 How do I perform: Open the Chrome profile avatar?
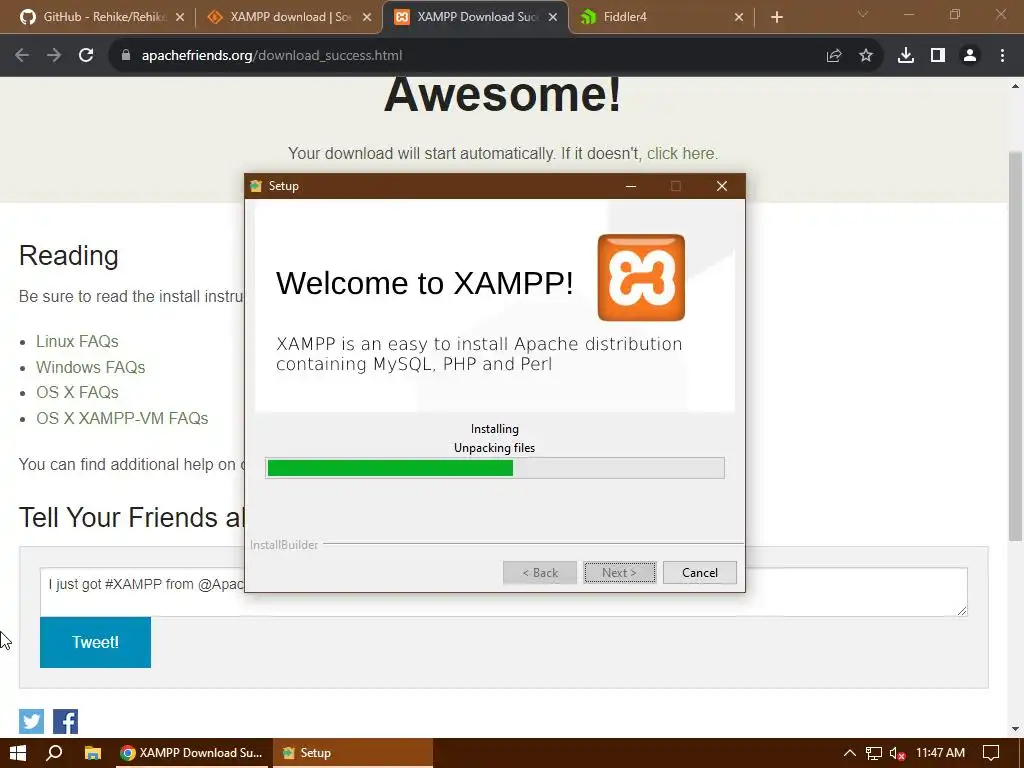pos(970,56)
